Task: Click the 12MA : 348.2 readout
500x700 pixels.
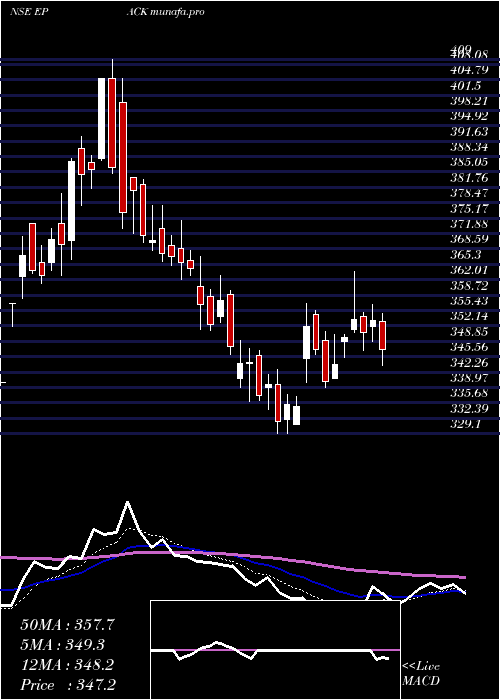Action: pos(68,665)
